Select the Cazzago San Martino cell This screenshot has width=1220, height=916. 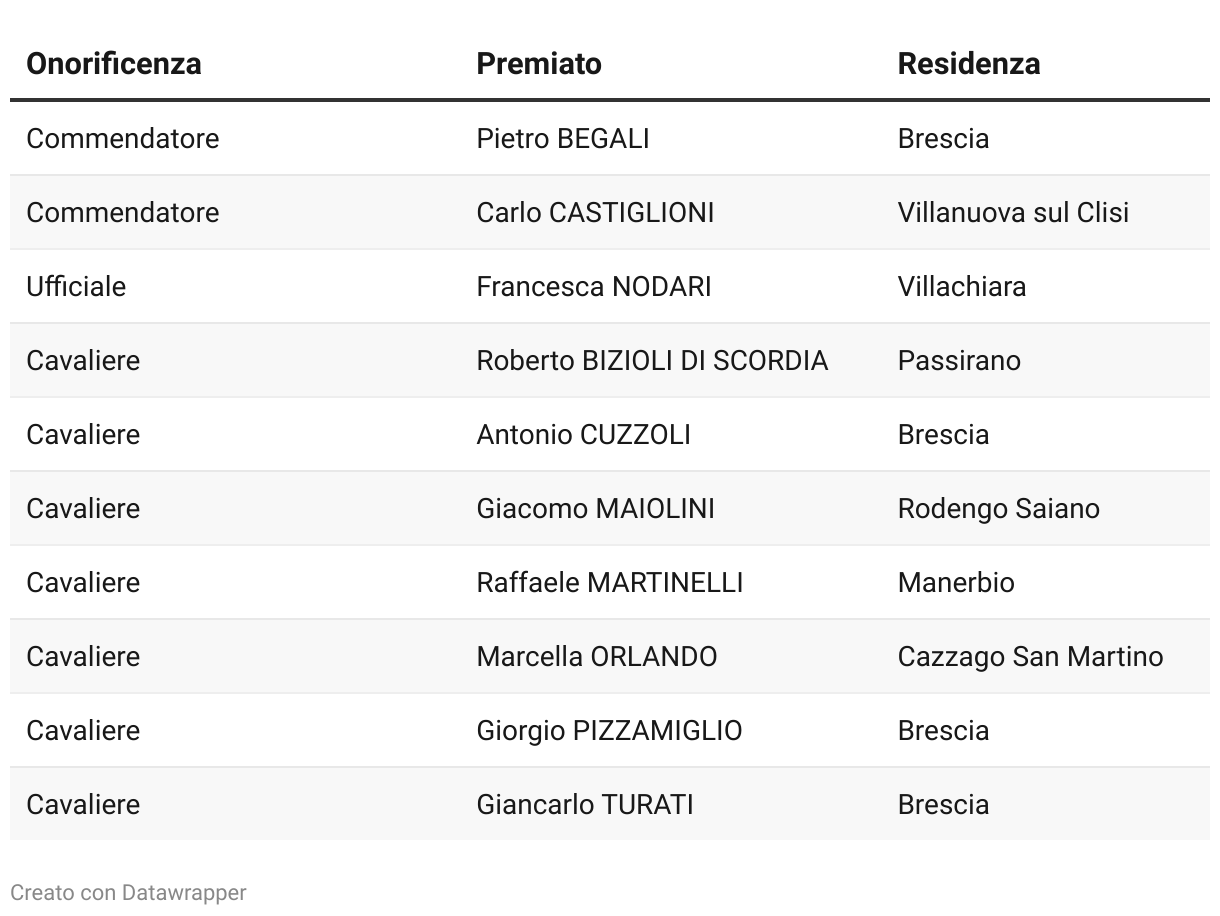click(1030, 656)
